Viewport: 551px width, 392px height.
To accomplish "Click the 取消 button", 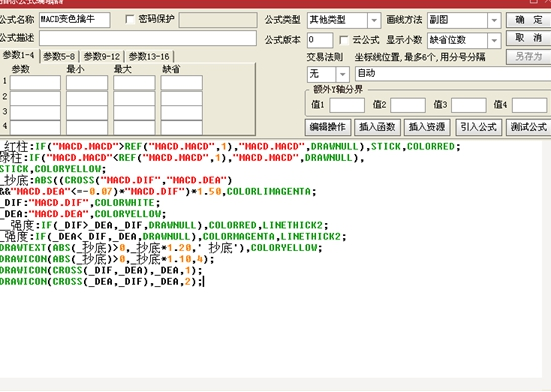I will [x=529, y=38].
